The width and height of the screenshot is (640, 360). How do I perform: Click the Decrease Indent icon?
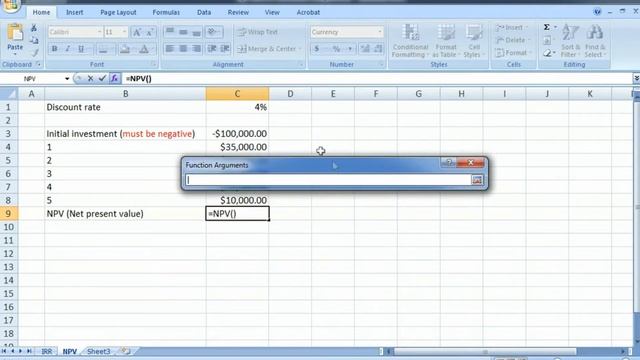(x=211, y=49)
